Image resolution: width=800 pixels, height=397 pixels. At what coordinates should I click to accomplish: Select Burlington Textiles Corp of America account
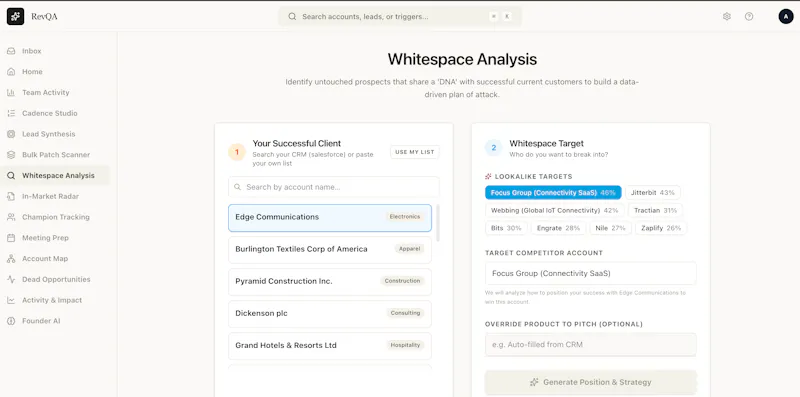[x=330, y=250]
